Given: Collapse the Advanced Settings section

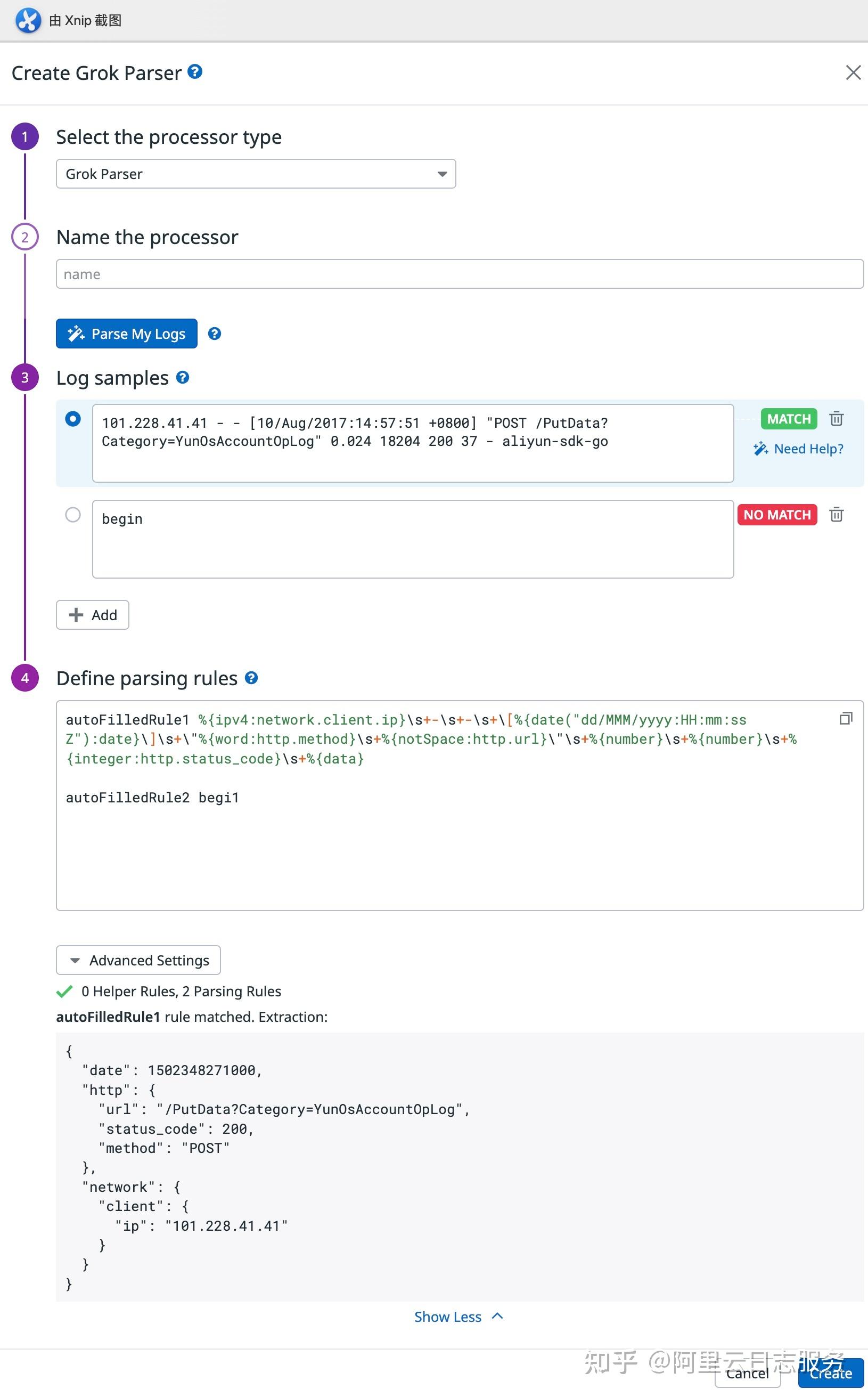Looking at the screenshot, I should (x=138, y=960).
